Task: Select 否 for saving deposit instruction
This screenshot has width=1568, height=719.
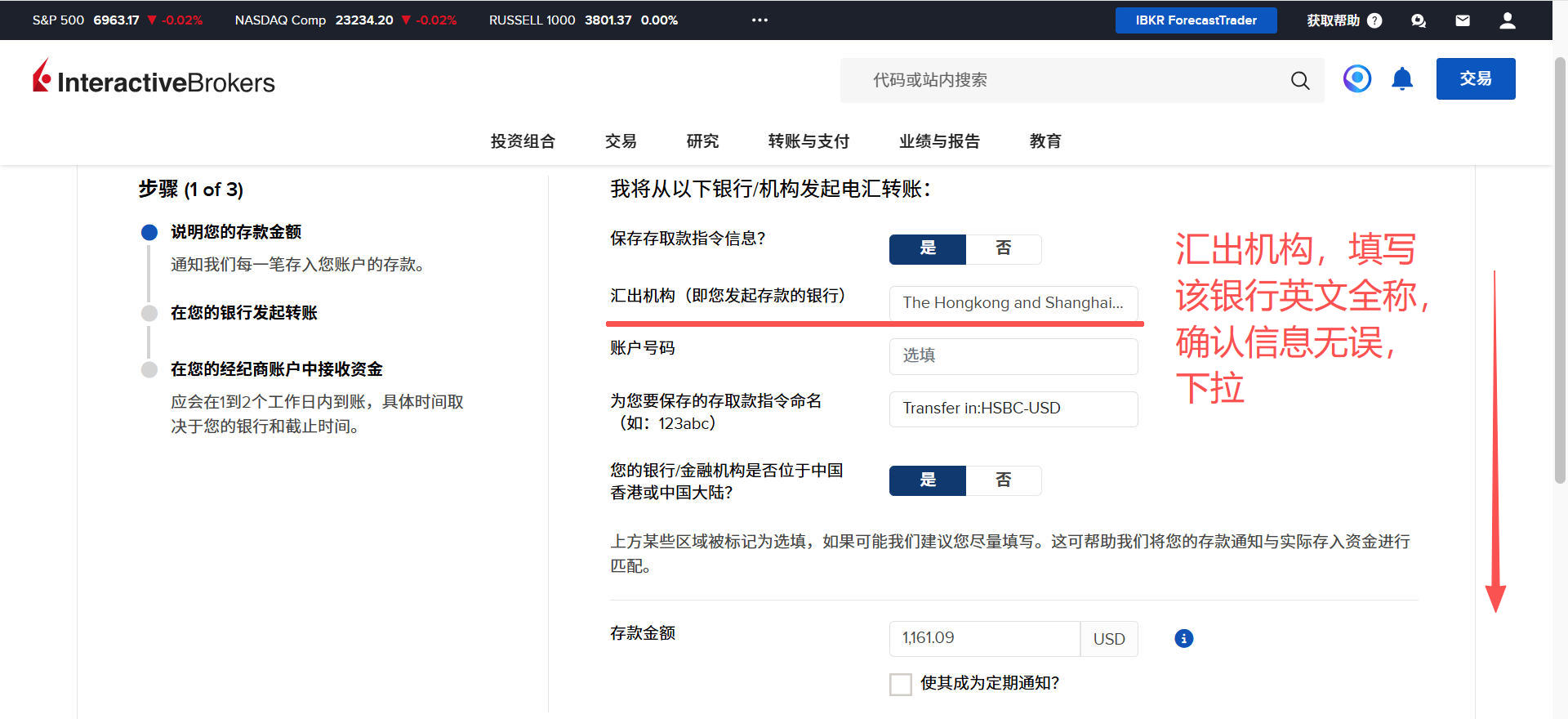Action: (x=1003, y=248)
